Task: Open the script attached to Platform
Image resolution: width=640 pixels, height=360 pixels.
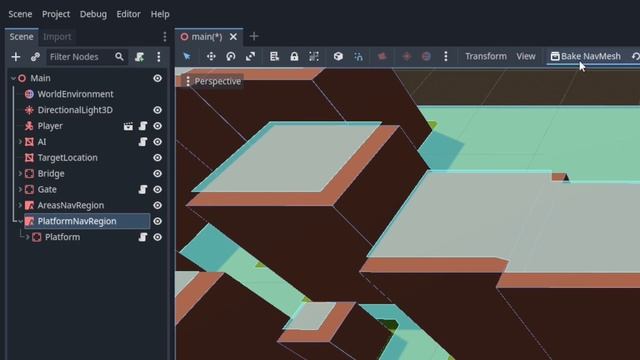Action: pyautogui.click(x=142, y=237)
